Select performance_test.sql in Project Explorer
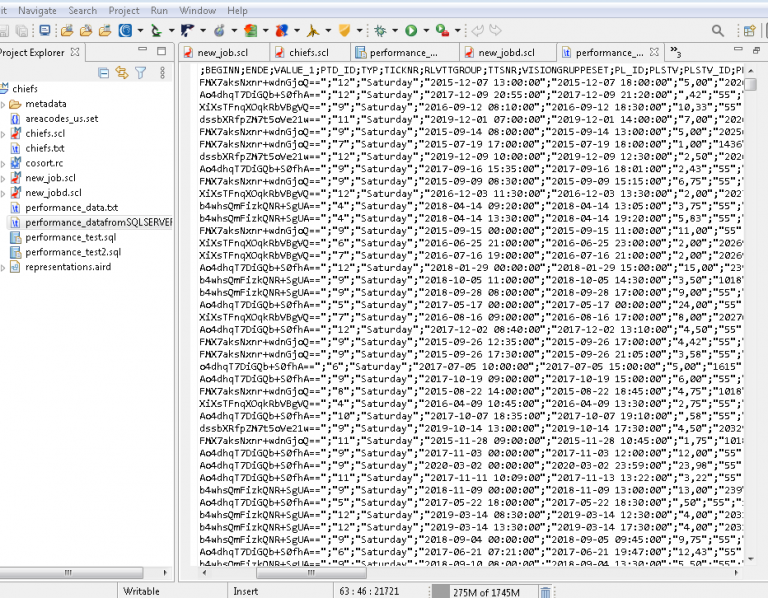Viewport: 768px width, 598px height. coord(70,237)
